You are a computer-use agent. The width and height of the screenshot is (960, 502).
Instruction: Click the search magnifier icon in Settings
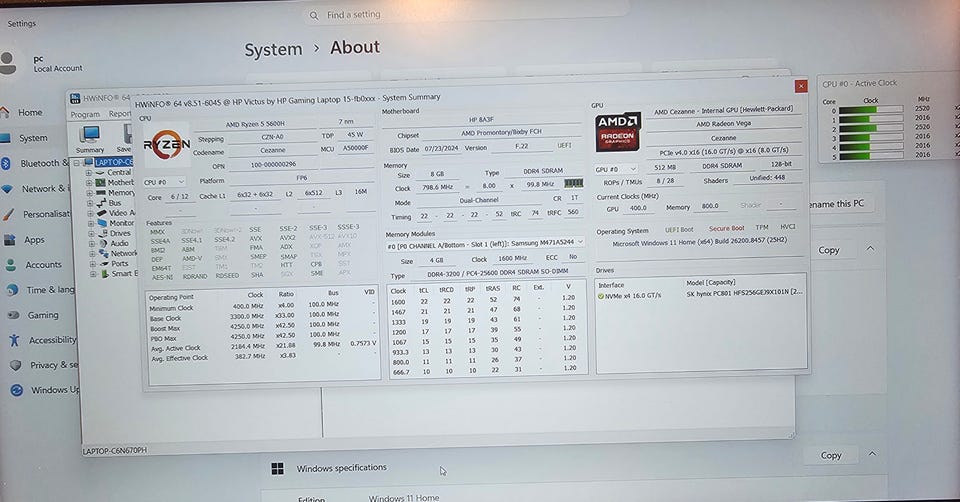(314, 15)
